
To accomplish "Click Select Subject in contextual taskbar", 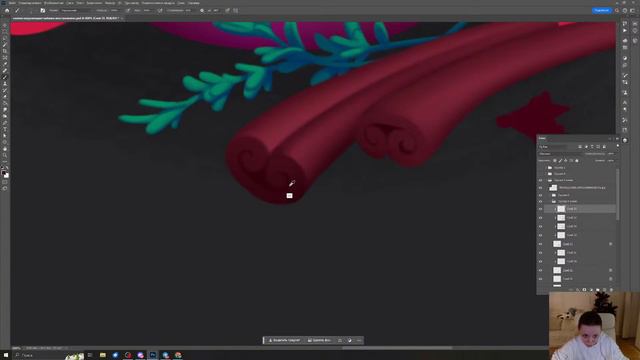I will coord(284,340).
